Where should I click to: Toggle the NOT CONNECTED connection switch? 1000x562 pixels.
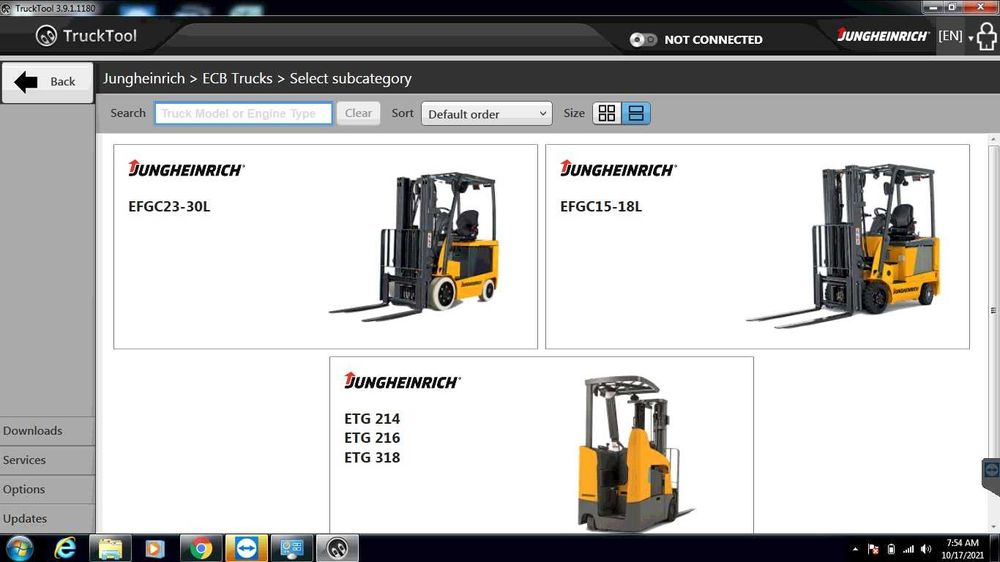coord(643,40)
